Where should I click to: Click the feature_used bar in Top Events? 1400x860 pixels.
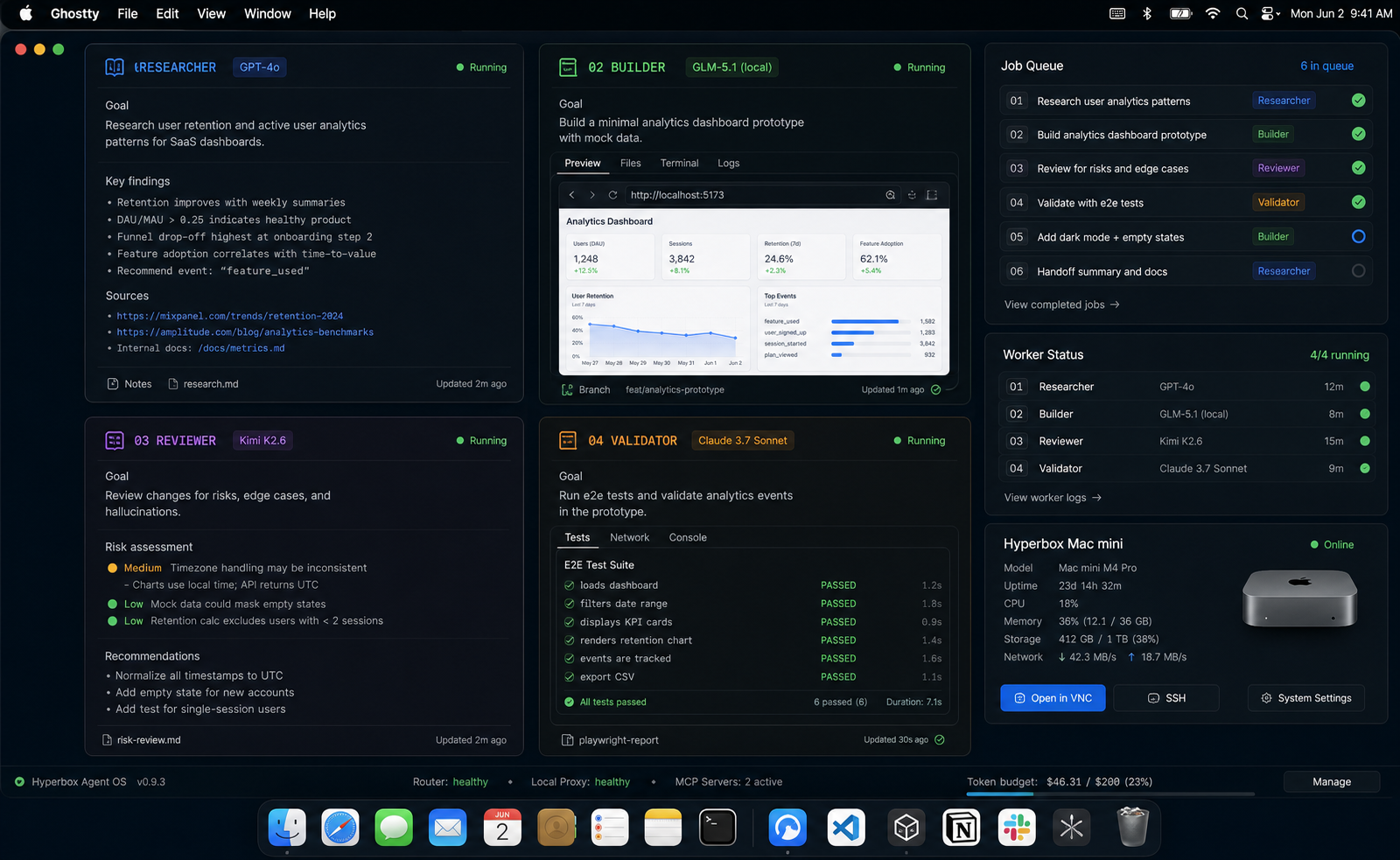864,322
